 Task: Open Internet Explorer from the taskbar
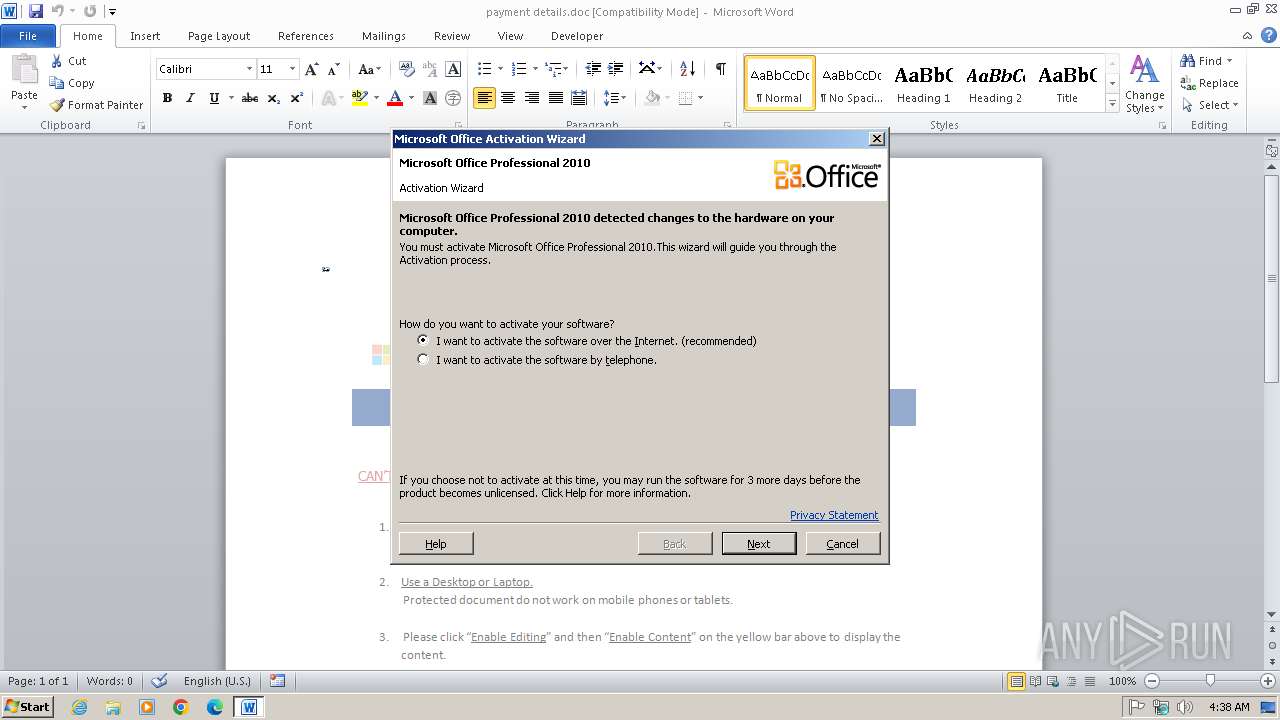[79, 707]
